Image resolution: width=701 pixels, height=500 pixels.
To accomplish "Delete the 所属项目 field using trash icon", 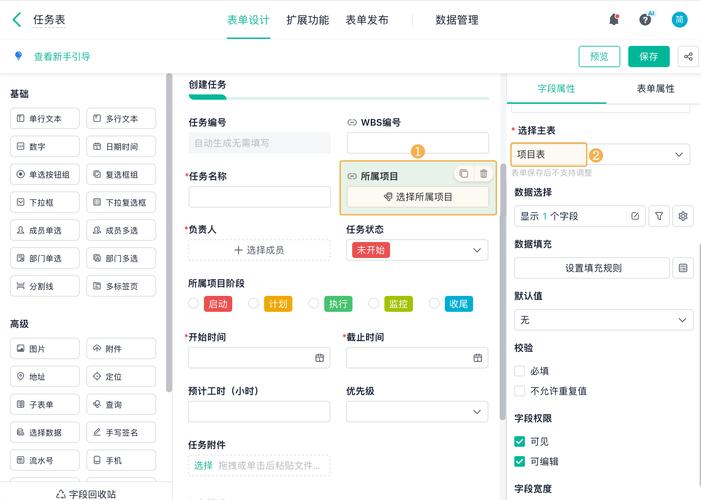I will (484, 174).
